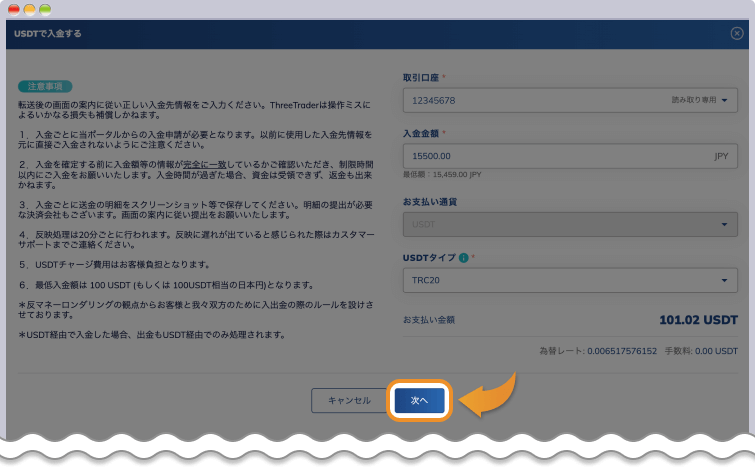Screen dimensions: 755x470
Task: Click the underlined 完全に一致 text
Action: [205, 165]
